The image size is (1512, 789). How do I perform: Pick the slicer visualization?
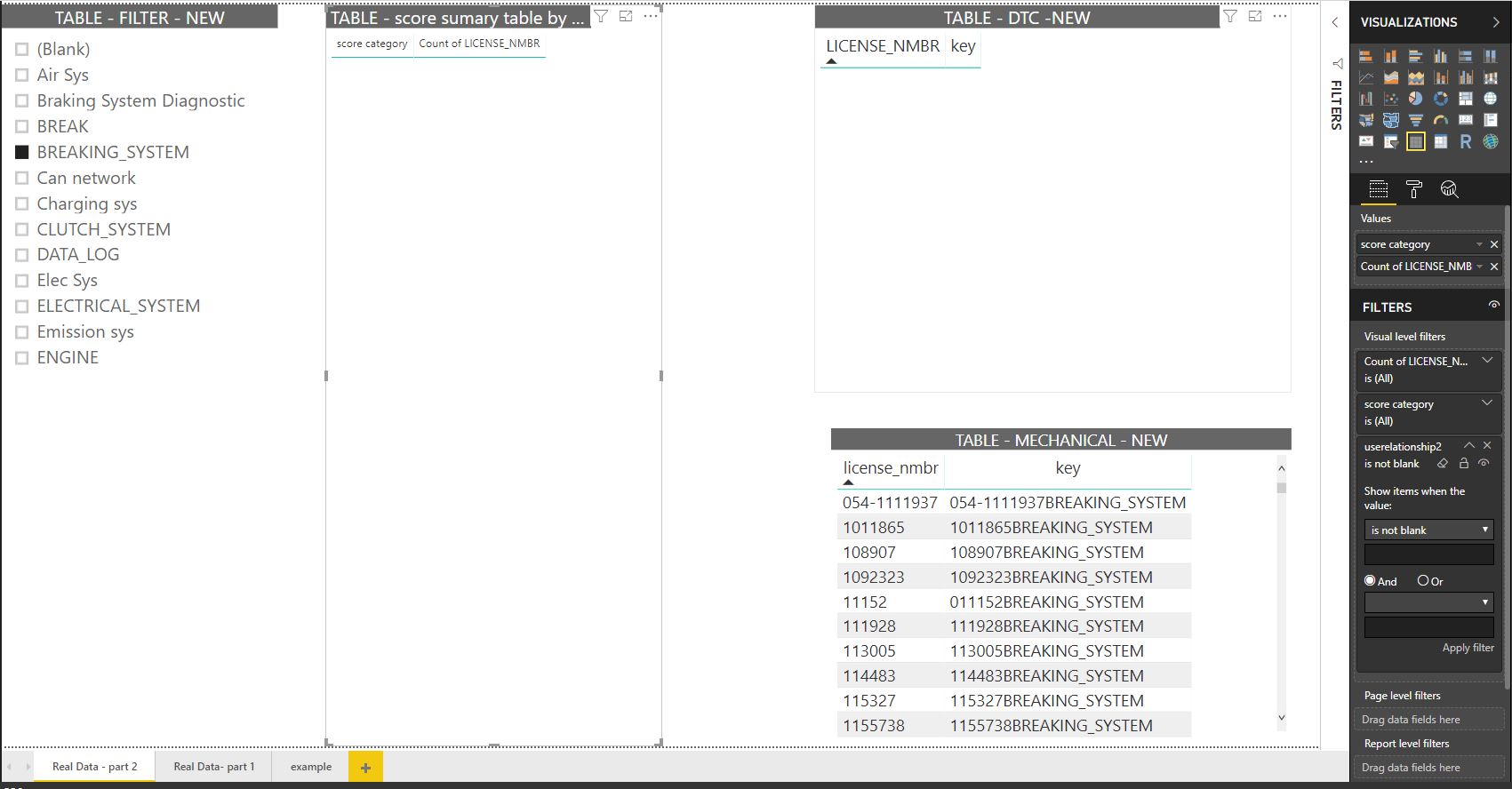point(1391,141)
